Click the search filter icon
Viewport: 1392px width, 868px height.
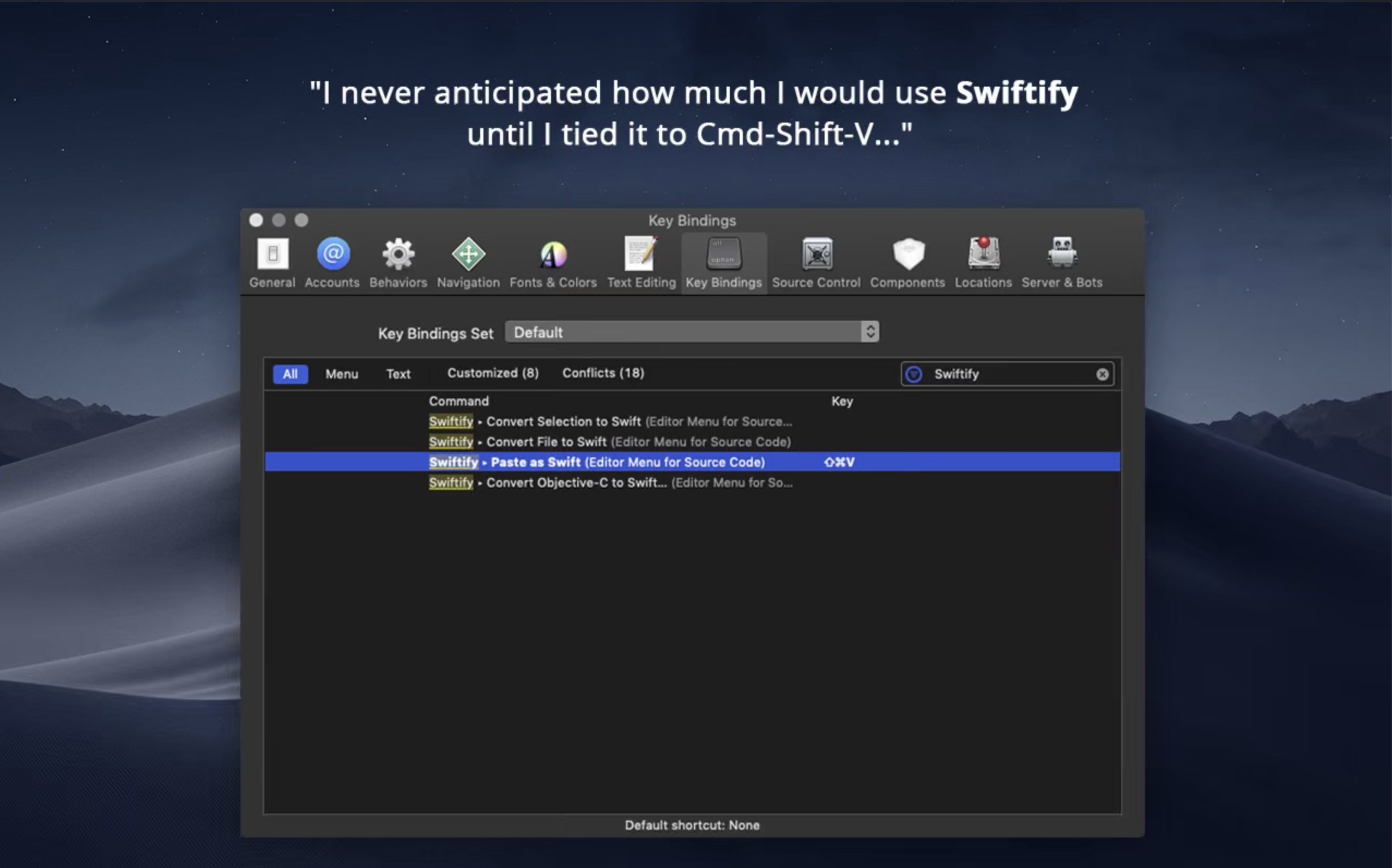coord(913,374)
